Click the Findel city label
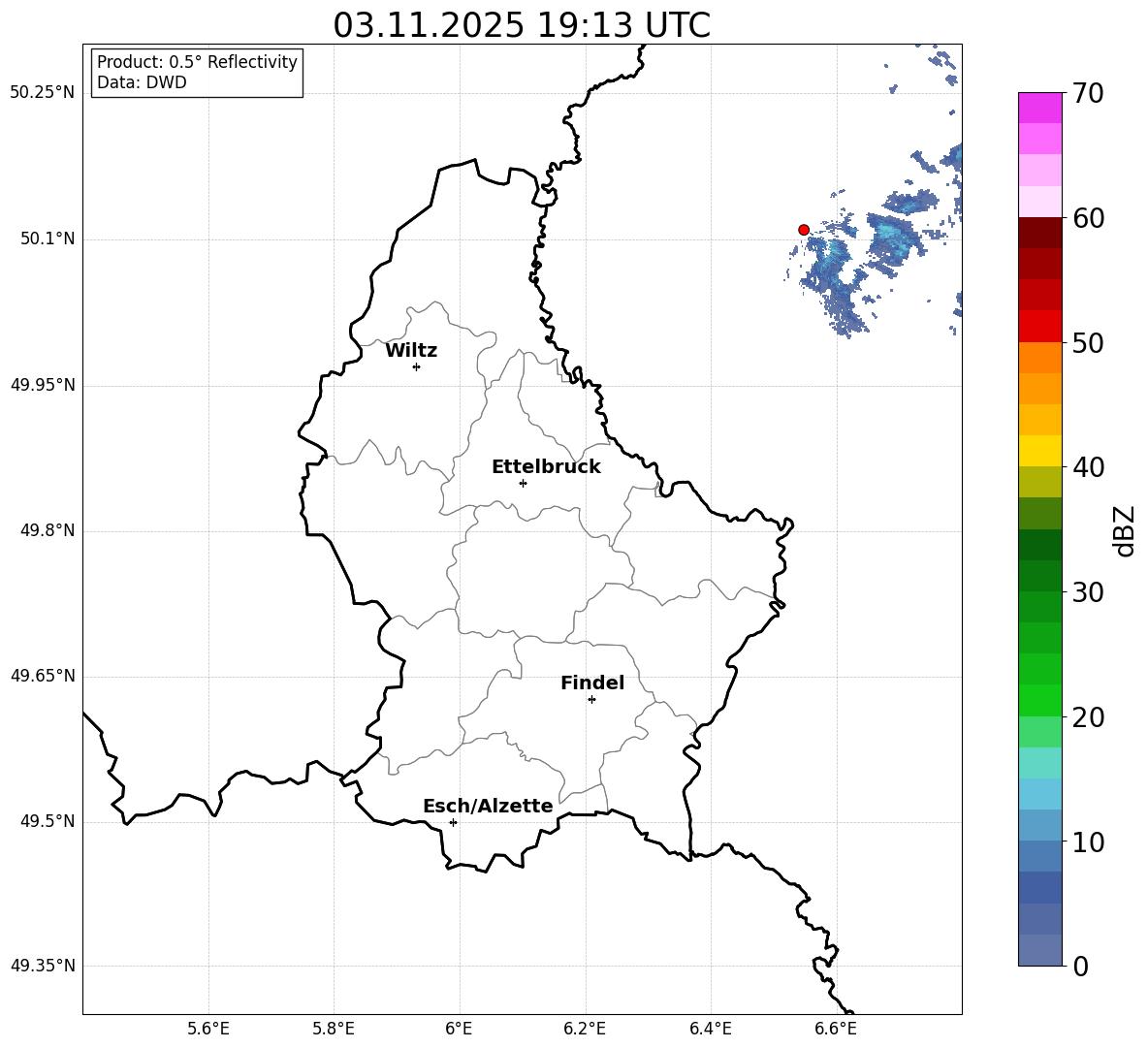 pos(592,683)
